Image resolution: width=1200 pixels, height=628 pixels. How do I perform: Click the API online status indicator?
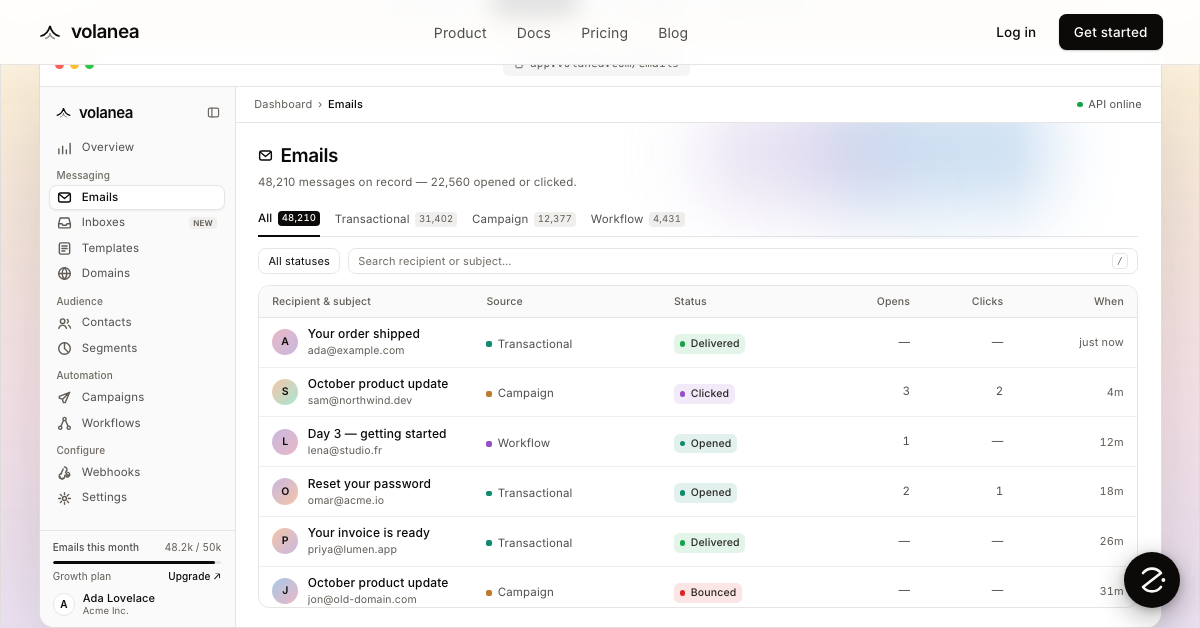pos(1109,104)
